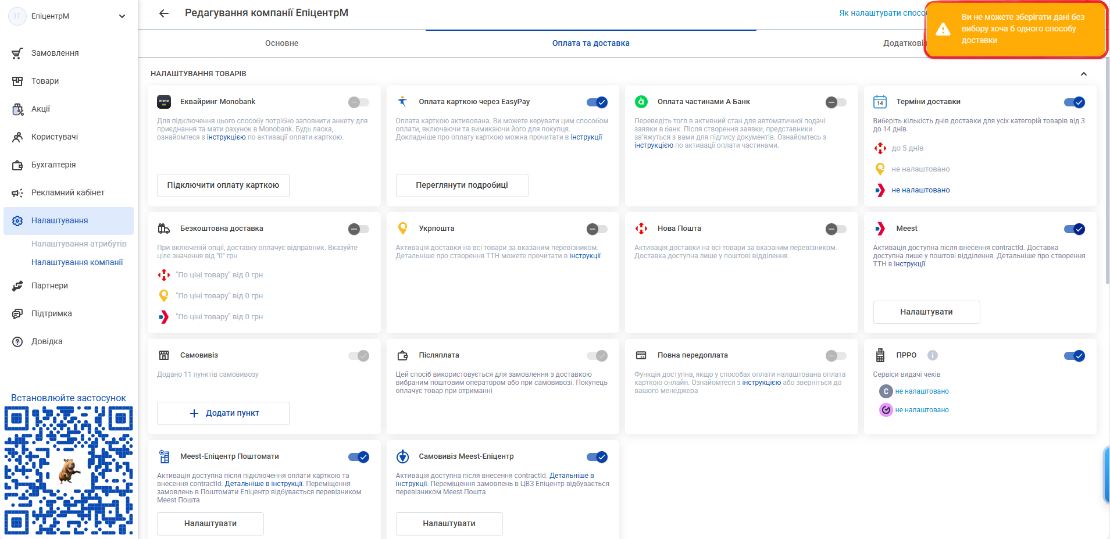Click the Самовивіз store icon
The width and height of the screenshot is (1110, 539).
pyautogui.click(x=164, y=356)
